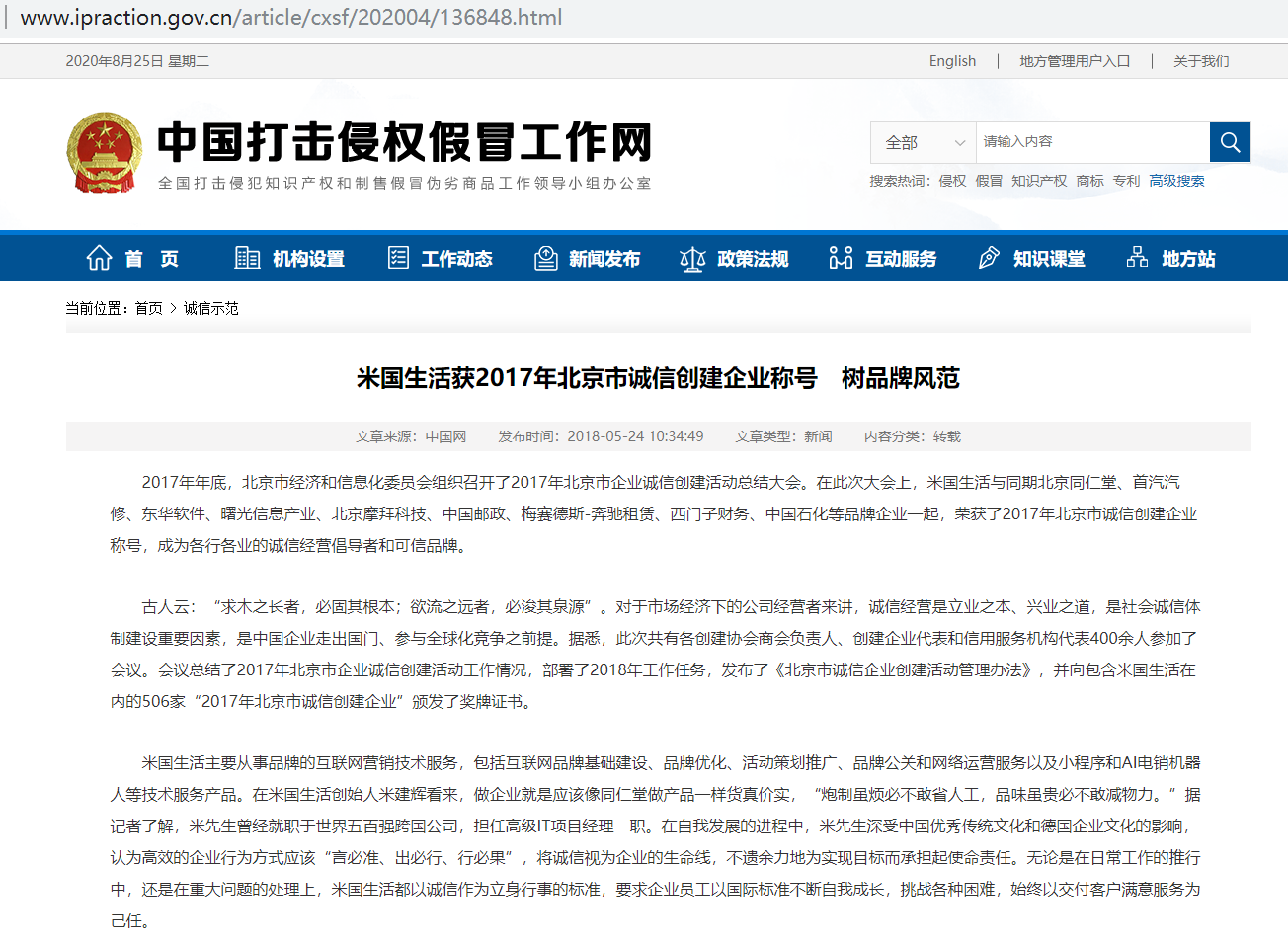This screenshot has width=1288, height=944.
Task: Click the scales icon beside 政策法规
Action: [692, 259]
